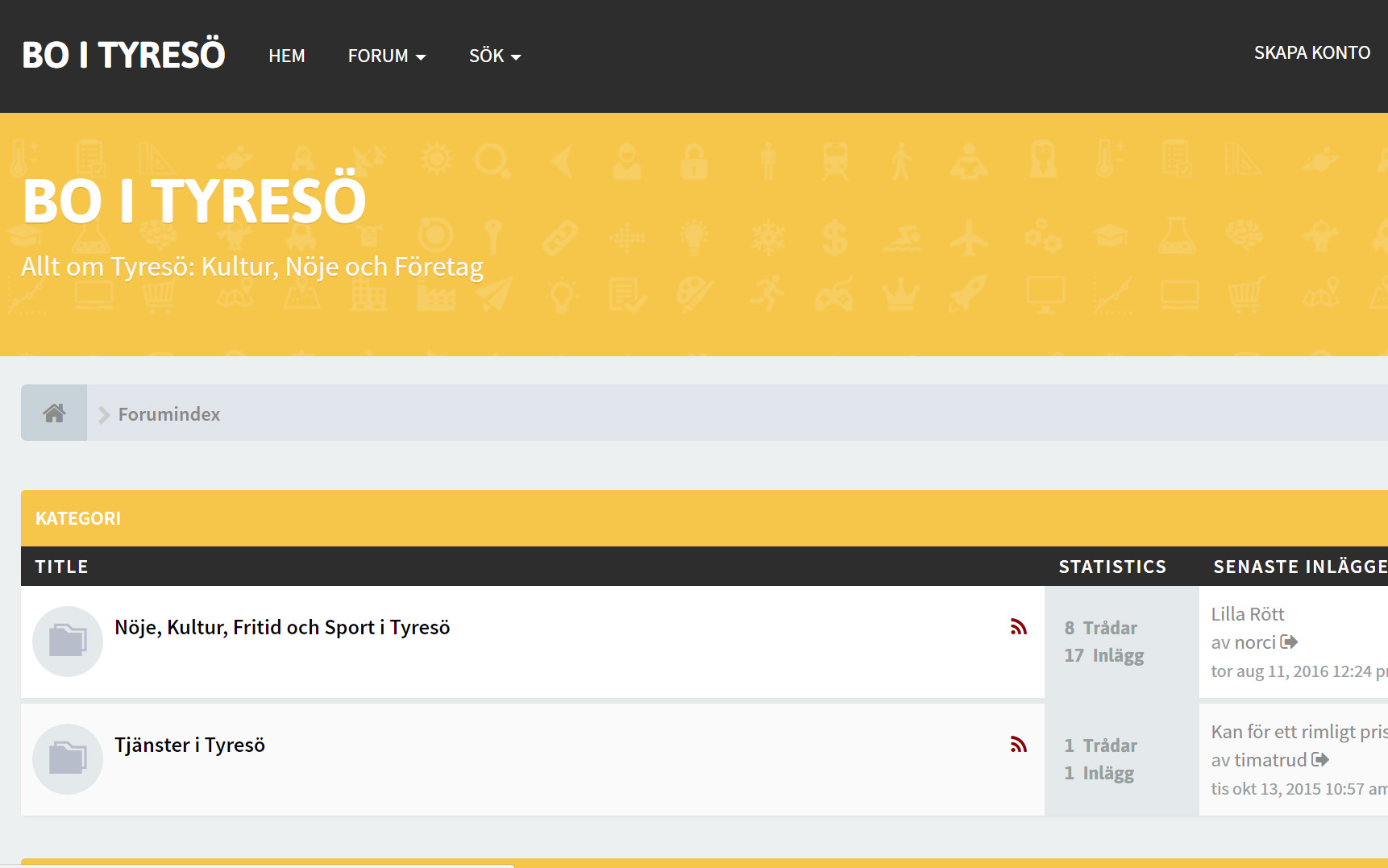
Task: Click the breadcrumb chevron before Forumindex
Action: pos(104,415)
